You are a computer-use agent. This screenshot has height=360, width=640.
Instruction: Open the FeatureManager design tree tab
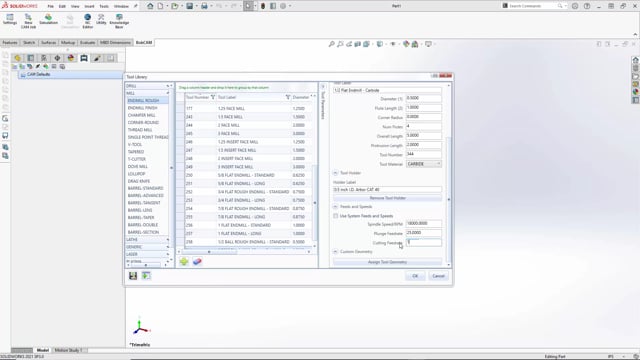pyautogui.click(x=17, y=58)
